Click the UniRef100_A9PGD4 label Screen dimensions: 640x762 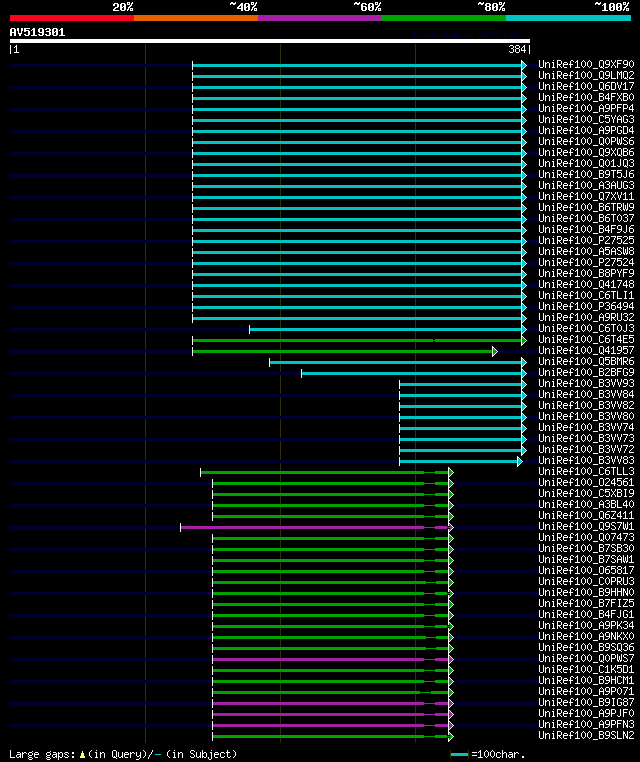(x=586, y=130)
